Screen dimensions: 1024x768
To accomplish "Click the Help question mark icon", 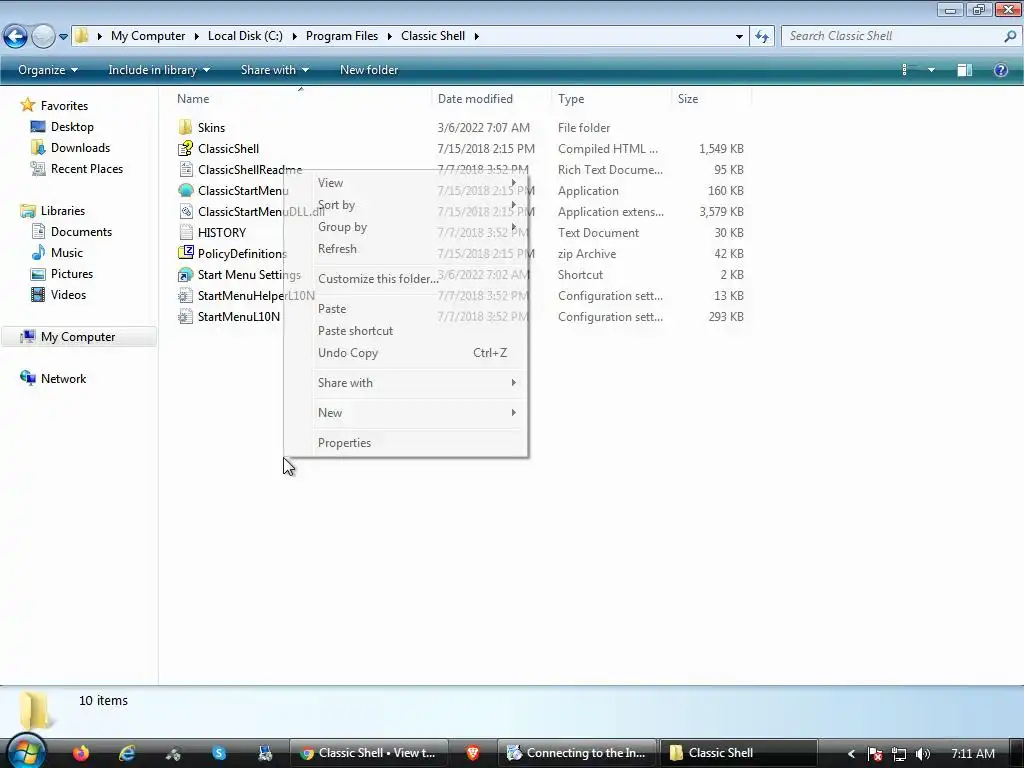I will [x=1000, y=70].
